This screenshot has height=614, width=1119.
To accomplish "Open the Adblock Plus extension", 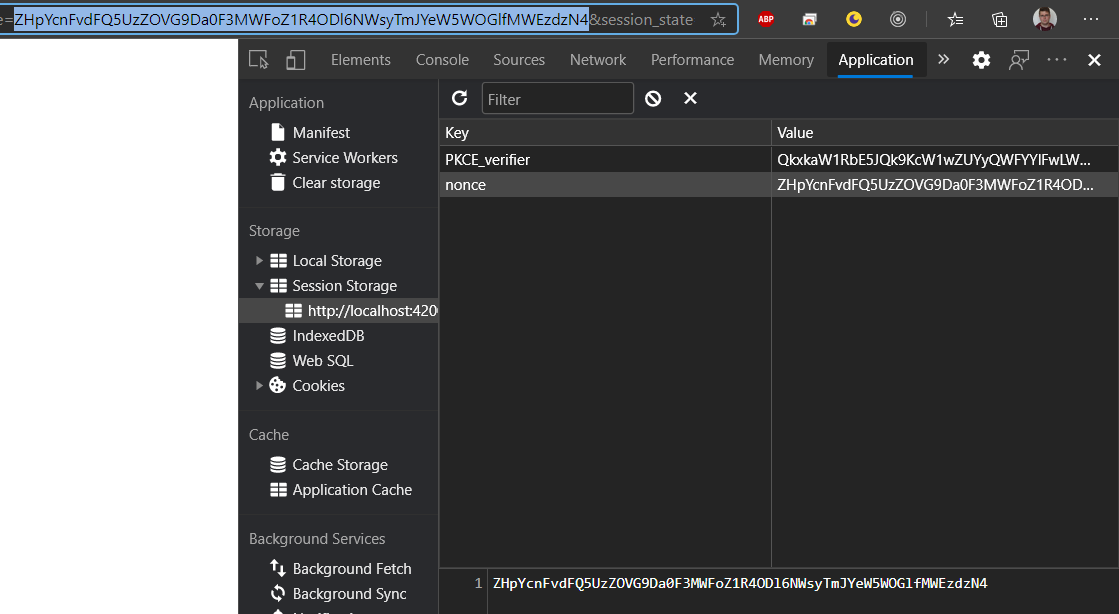I will click(x=766, y=18).
